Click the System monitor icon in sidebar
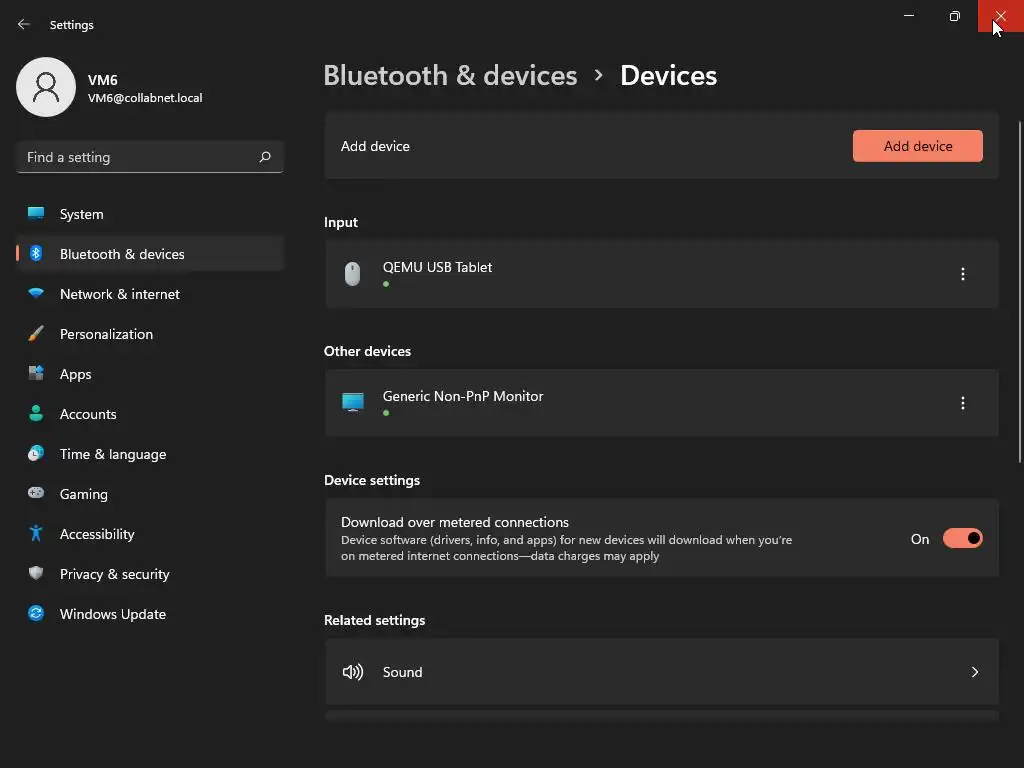The width and height of the screenshot is (1024, 768). tap(36, 214)
